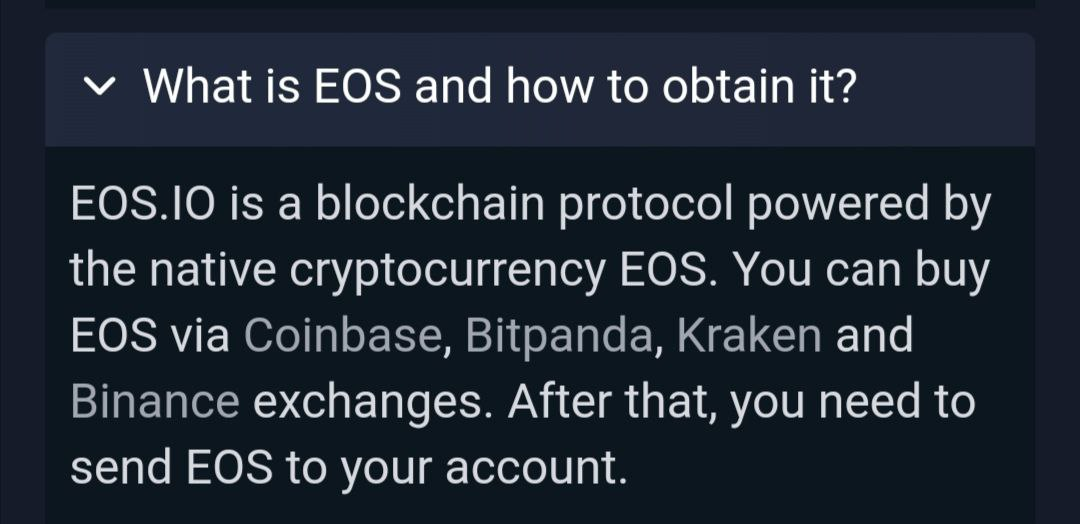Click "how to obtain it?" in the header
This screenshot has width=1080, height=524.
coord(682,87)
